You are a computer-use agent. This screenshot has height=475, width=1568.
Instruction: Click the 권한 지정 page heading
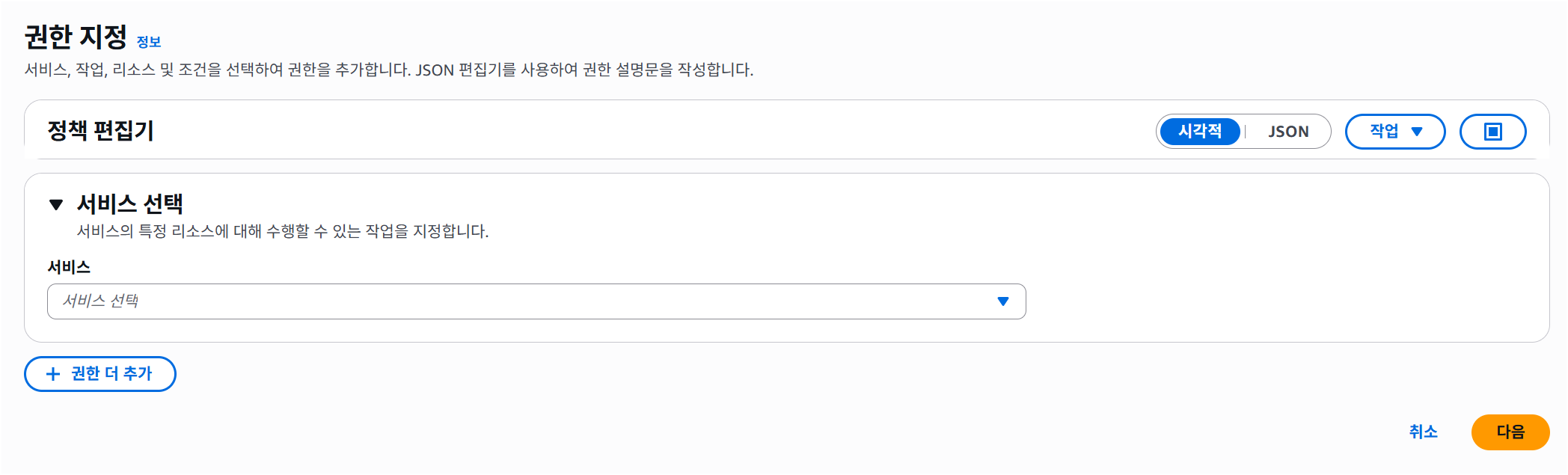[76, 37]
